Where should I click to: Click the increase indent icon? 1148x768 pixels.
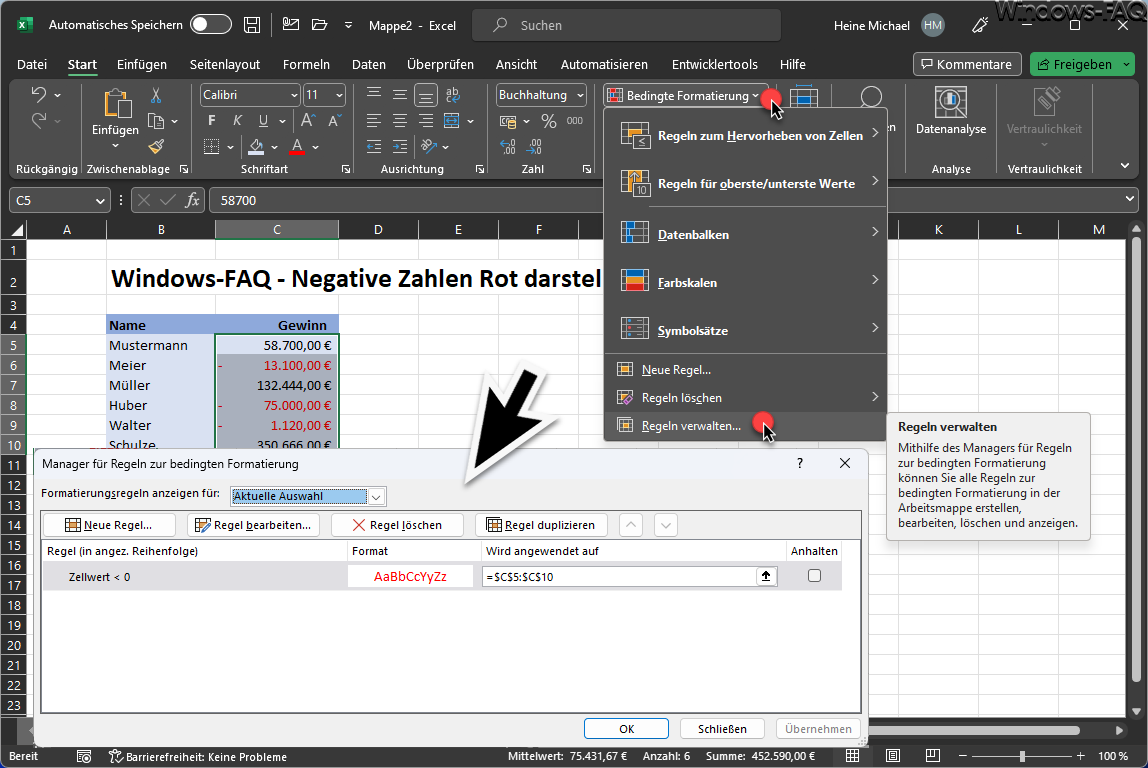[400, 146]
